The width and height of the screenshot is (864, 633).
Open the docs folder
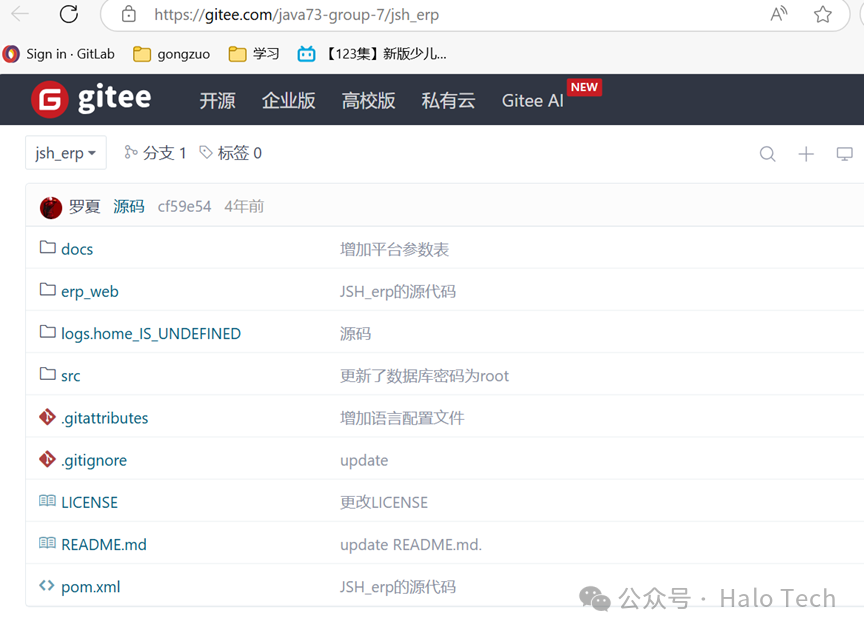pyautogui.click(x=77, y=250)
